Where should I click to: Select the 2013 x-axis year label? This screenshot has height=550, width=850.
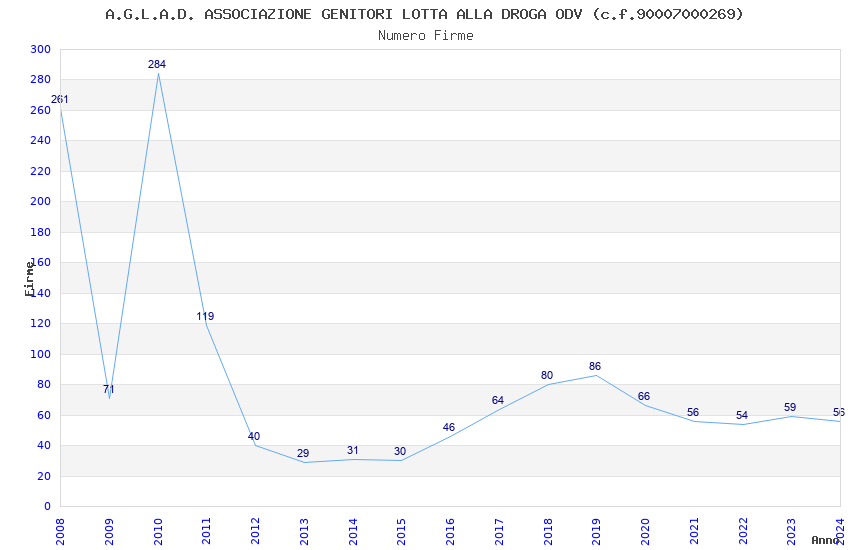coord(304,531)
